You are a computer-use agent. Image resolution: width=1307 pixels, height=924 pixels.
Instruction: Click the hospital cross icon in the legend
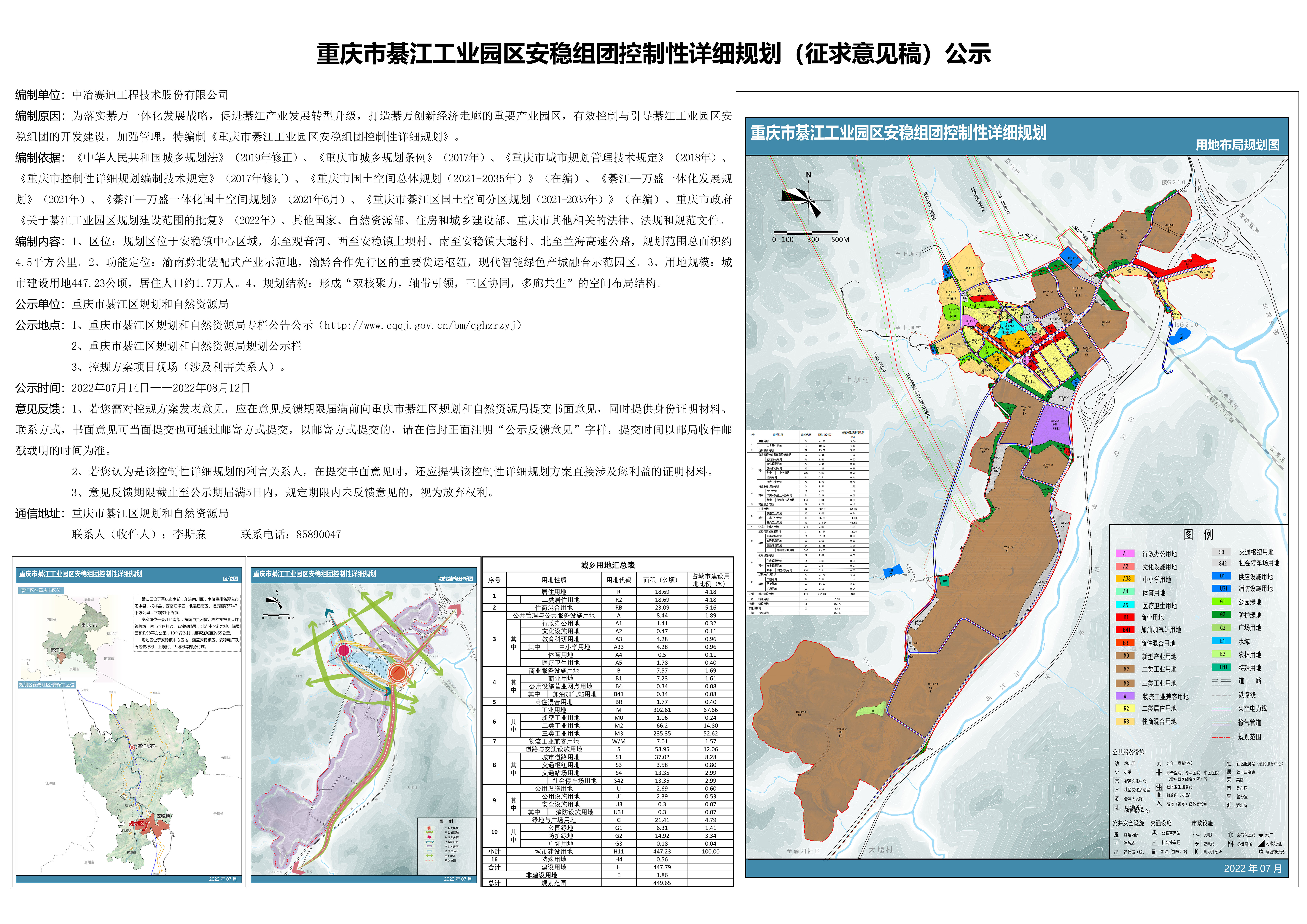[x=1159, y=773]
